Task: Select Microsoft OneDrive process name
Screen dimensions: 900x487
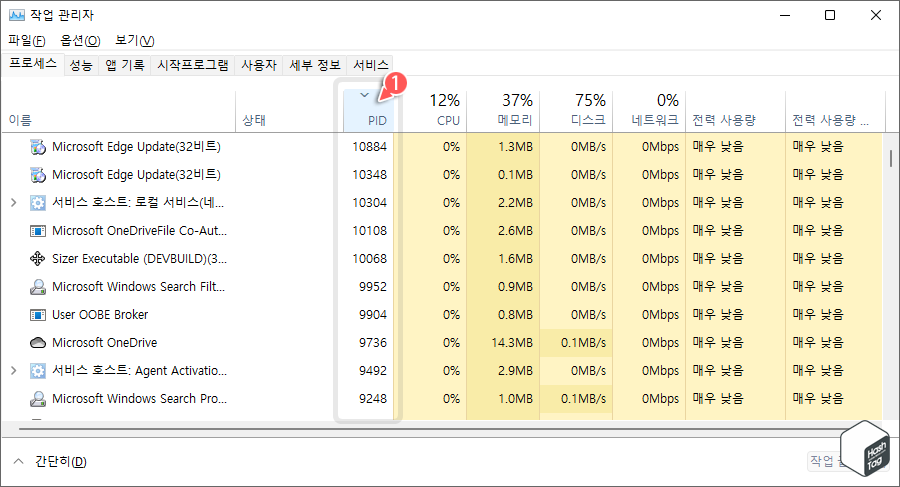Action: 104,343
